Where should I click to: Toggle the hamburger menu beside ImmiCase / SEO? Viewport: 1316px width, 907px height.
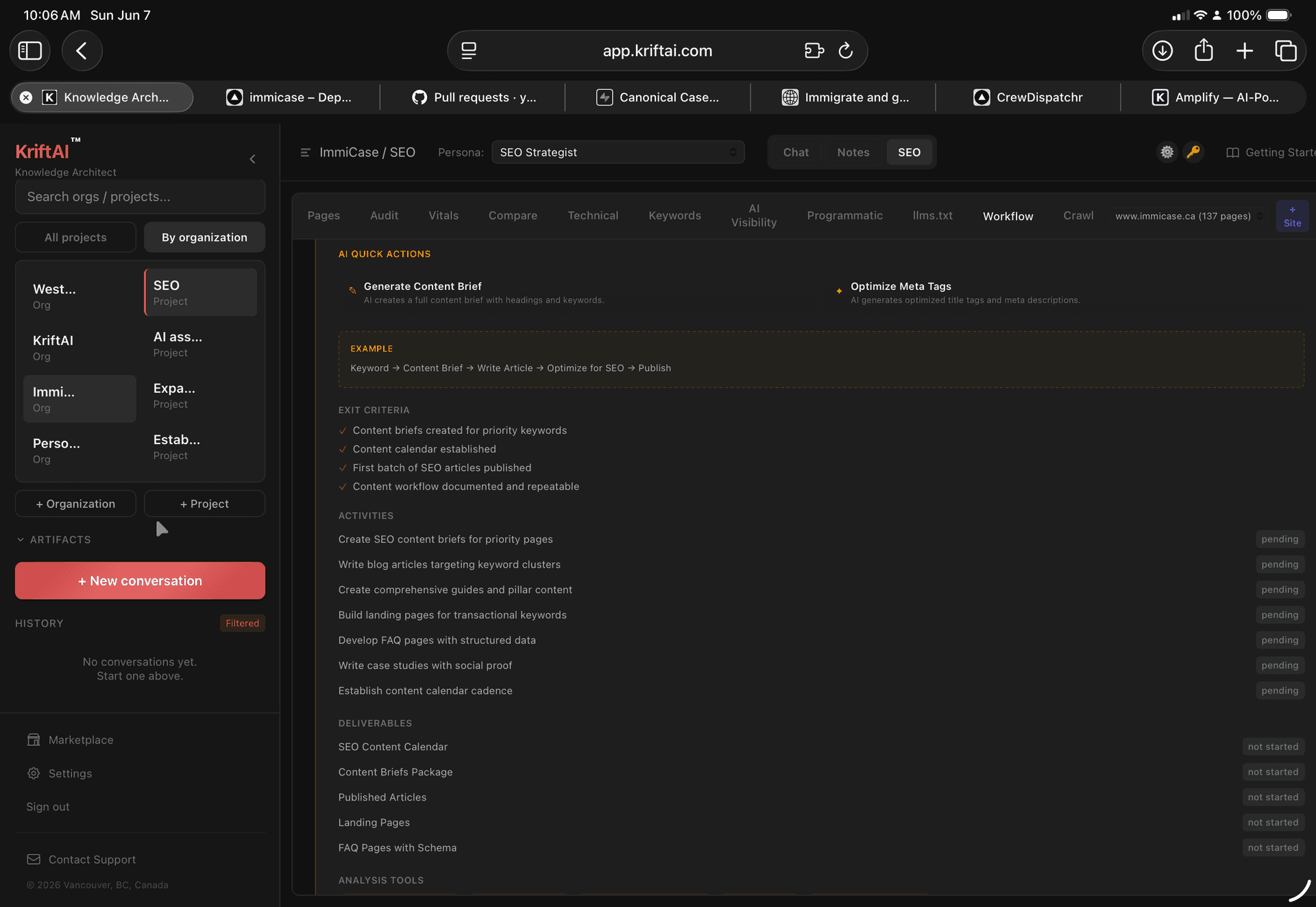pos(305,152)
